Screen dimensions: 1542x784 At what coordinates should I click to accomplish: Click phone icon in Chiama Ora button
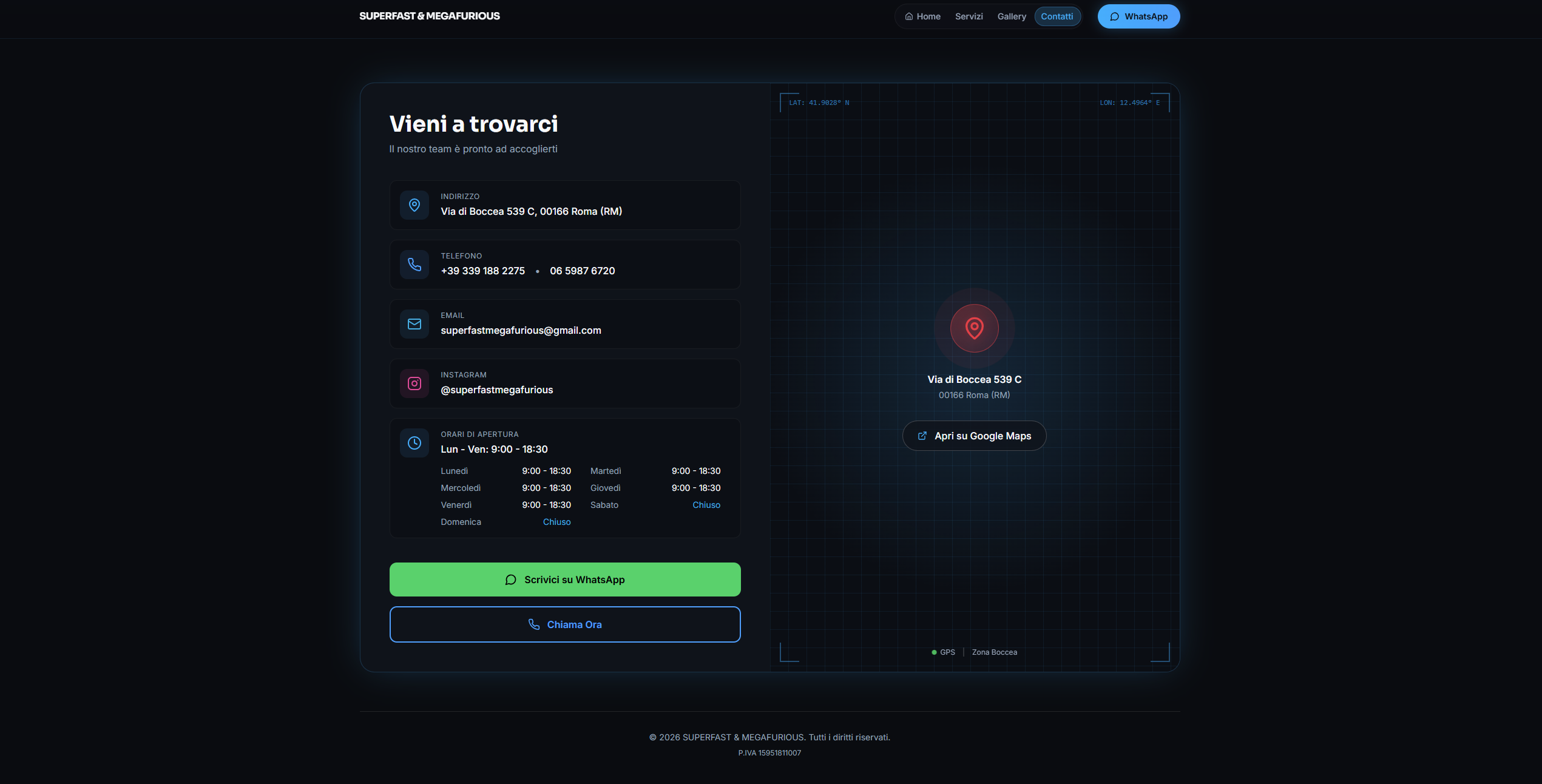[x=534, y=624]
